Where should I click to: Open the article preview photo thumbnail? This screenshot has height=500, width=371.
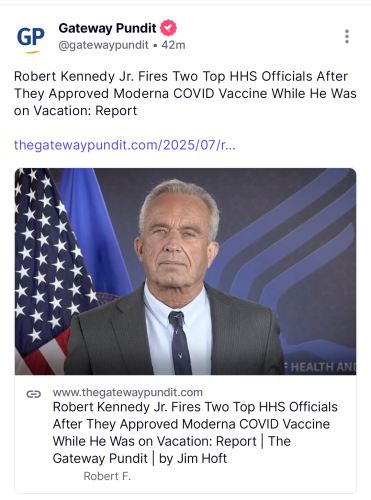185,271
